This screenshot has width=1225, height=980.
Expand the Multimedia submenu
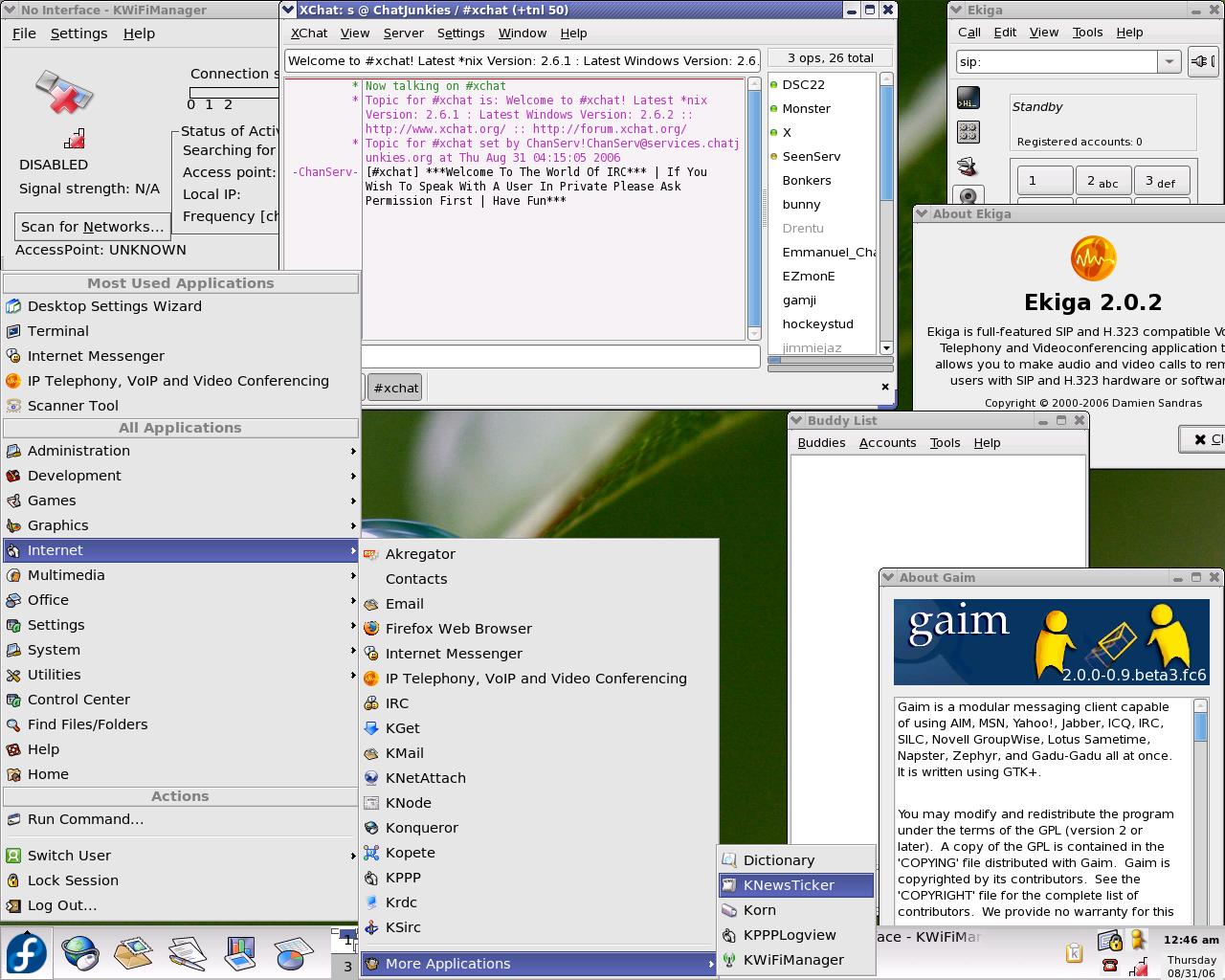[x=181, y=575]
